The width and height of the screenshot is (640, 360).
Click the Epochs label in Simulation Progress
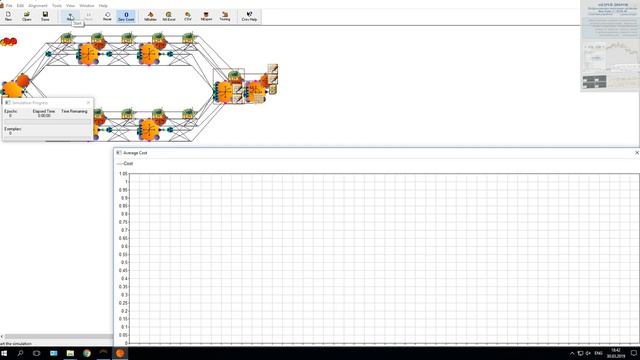tap(11, 111)
